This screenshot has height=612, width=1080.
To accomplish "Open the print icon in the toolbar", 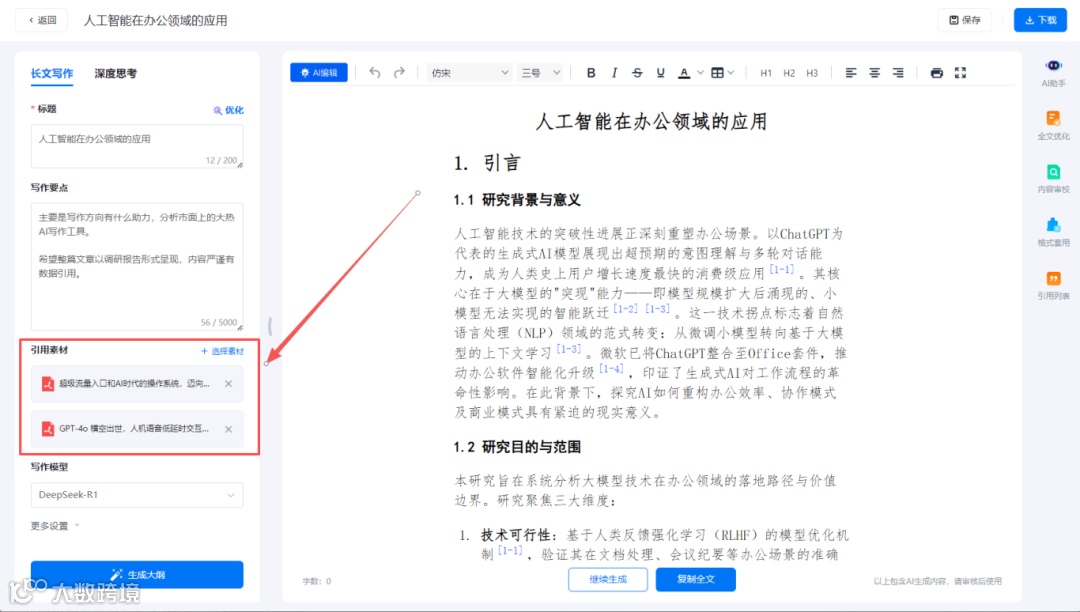I will click(935, 72).
